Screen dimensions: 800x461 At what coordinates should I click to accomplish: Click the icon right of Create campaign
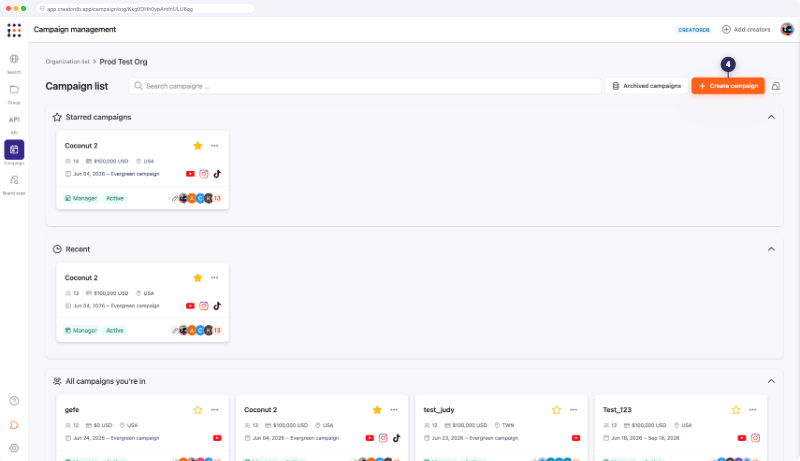click(776, 86)
